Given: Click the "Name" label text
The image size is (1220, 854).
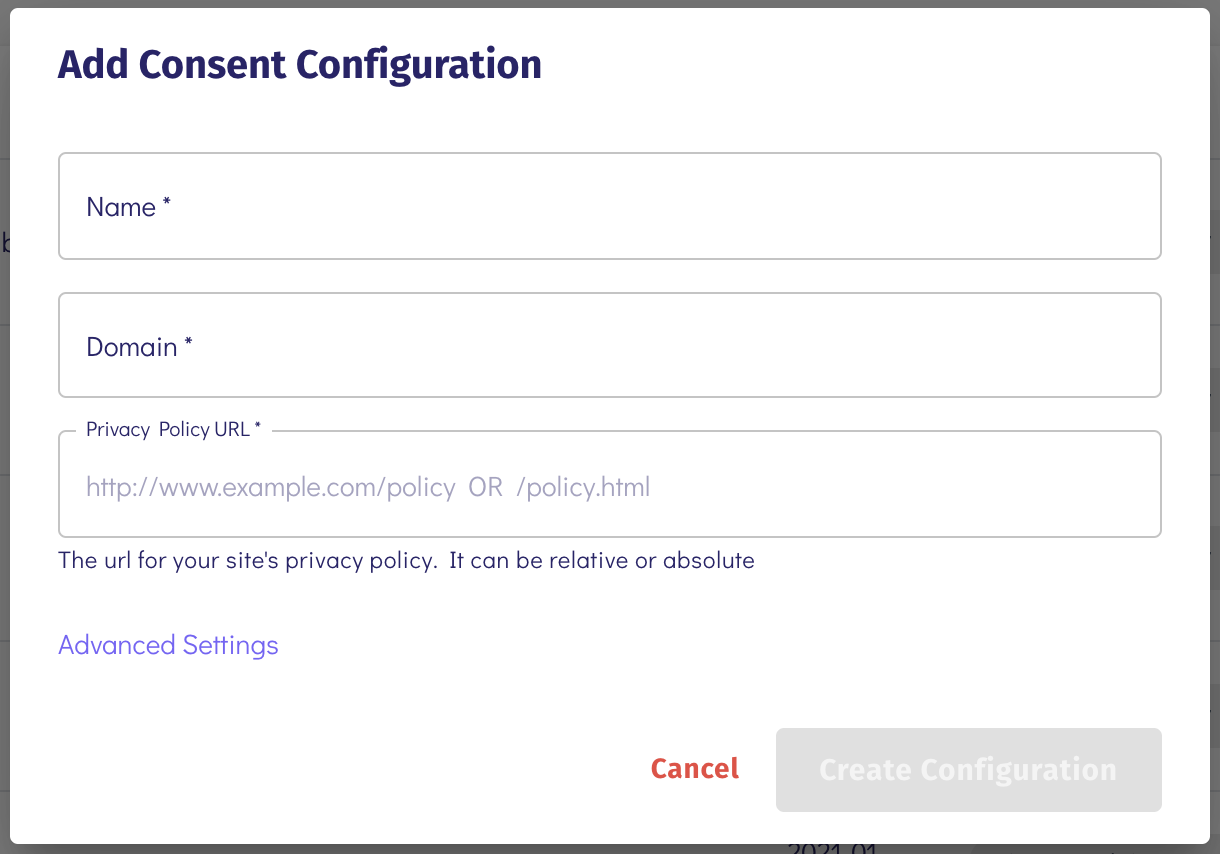Looking at the screenshot, I should (121, 207).
